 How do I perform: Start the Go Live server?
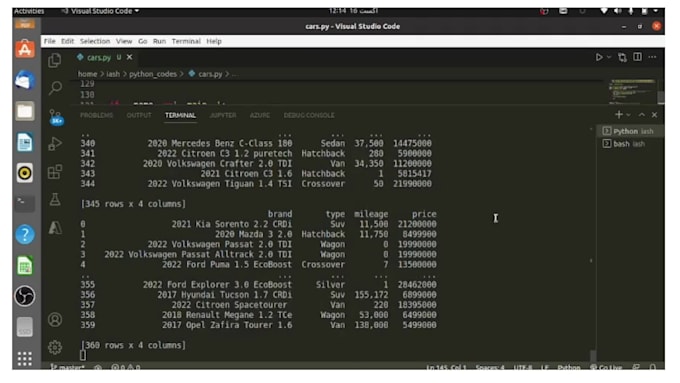pos(606,367)
